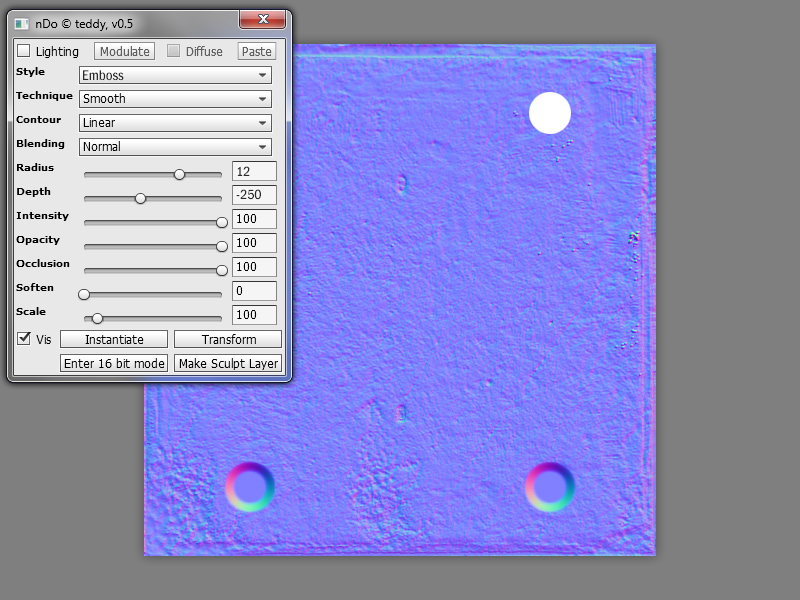Click the Soften slider handle
The width and height of the screenshot is (800, 600).
[84, 294]
